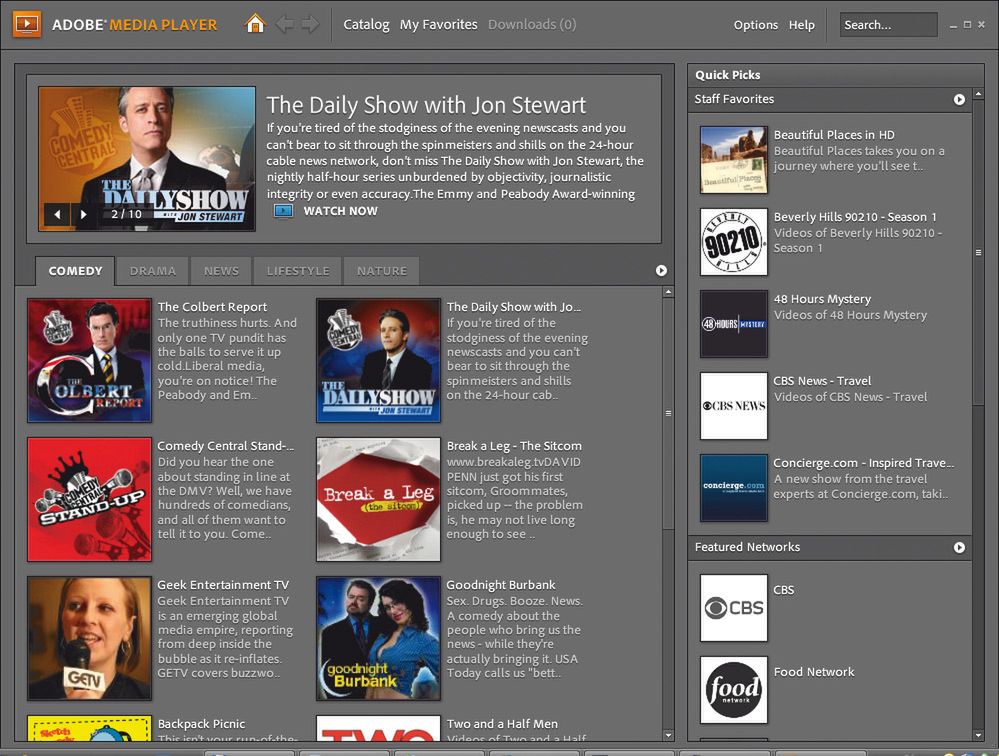
Task: Show next featured show with right arrow
Action: pos(83,214)
